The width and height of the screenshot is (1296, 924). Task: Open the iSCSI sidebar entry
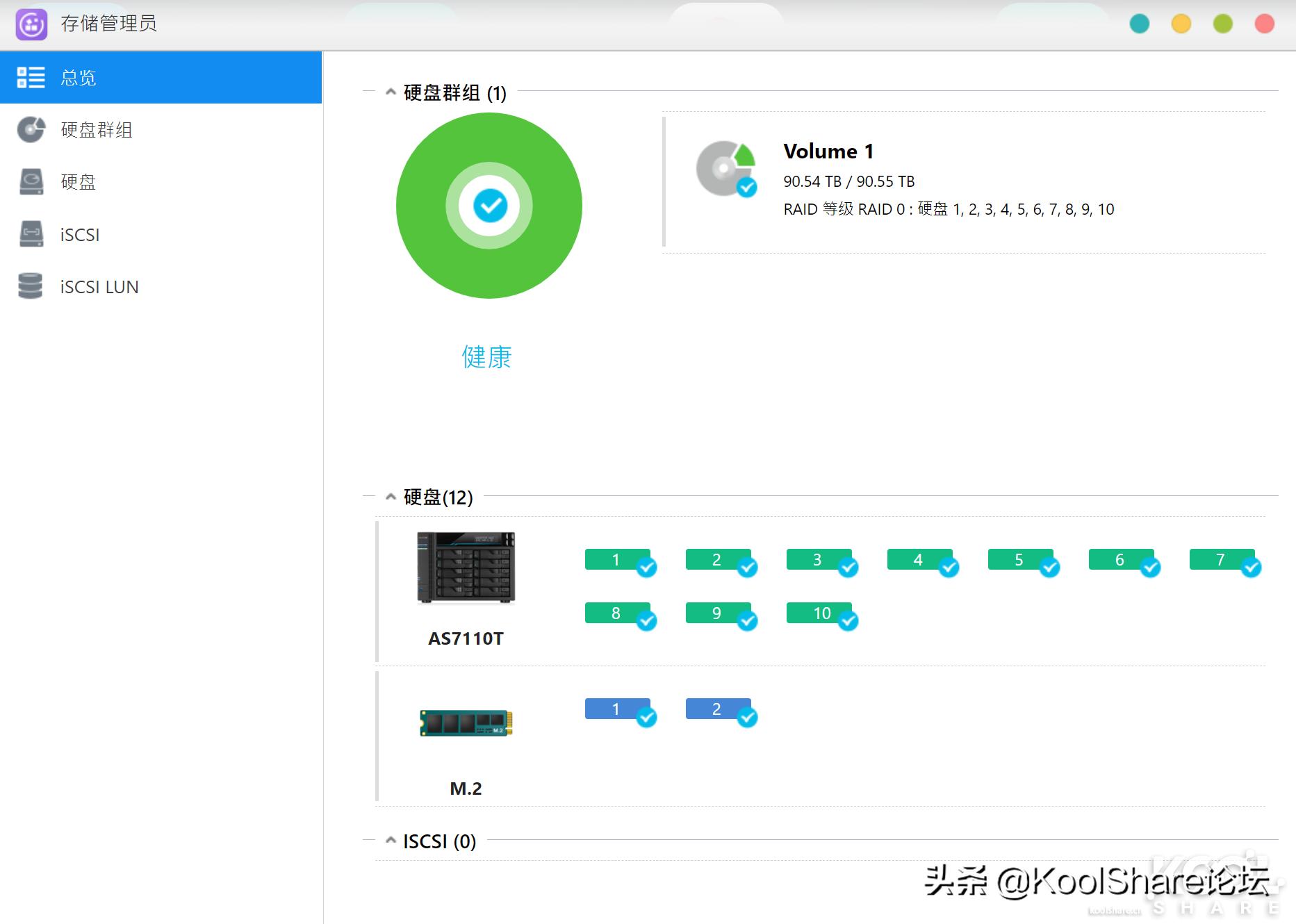(79, 235)
